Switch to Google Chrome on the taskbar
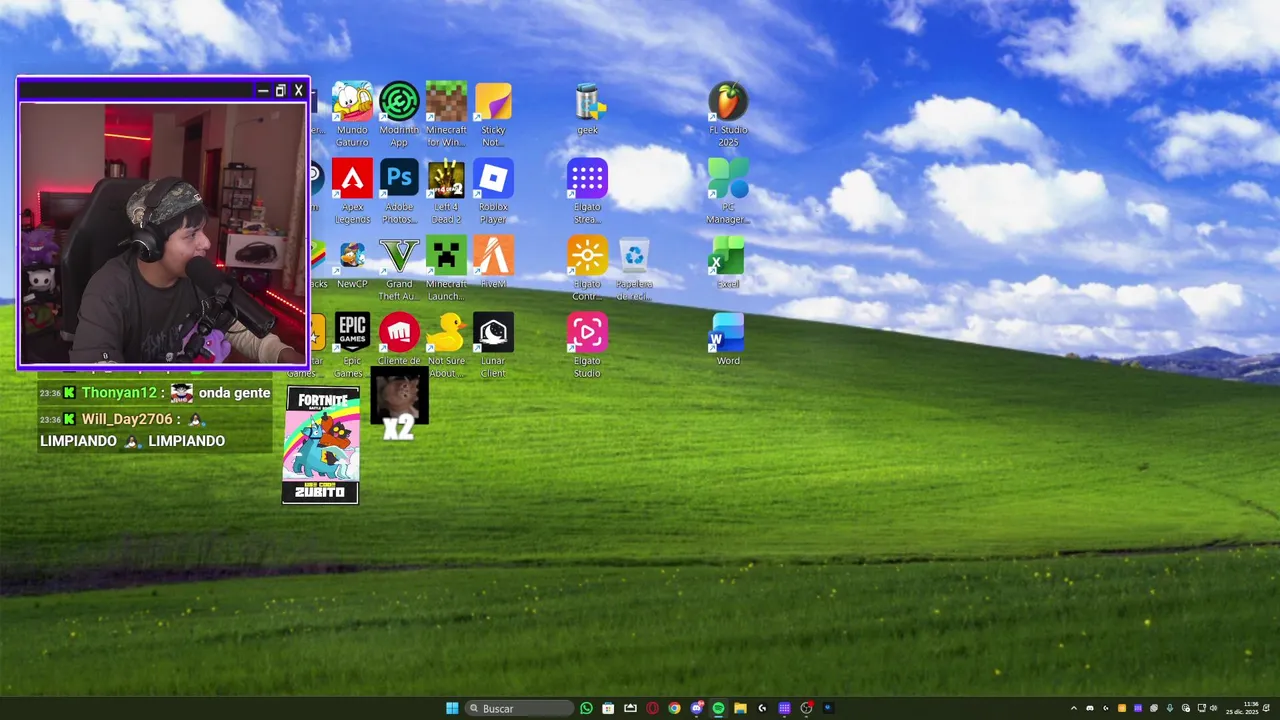 [674, 708]
